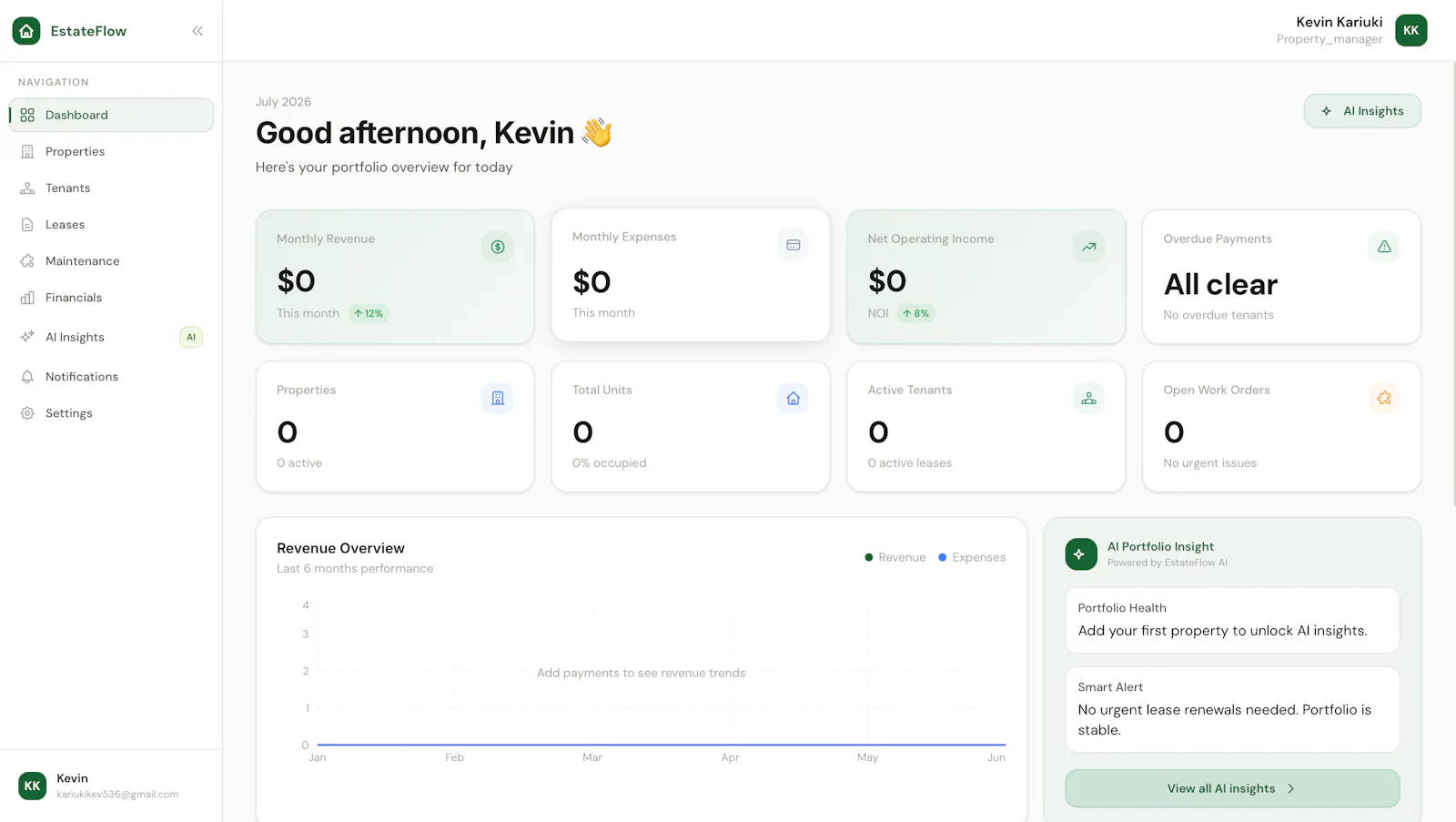This screenshot has width=1456, height=822.
Task: Click the AI Insights button at top right
Action: 1362,111
